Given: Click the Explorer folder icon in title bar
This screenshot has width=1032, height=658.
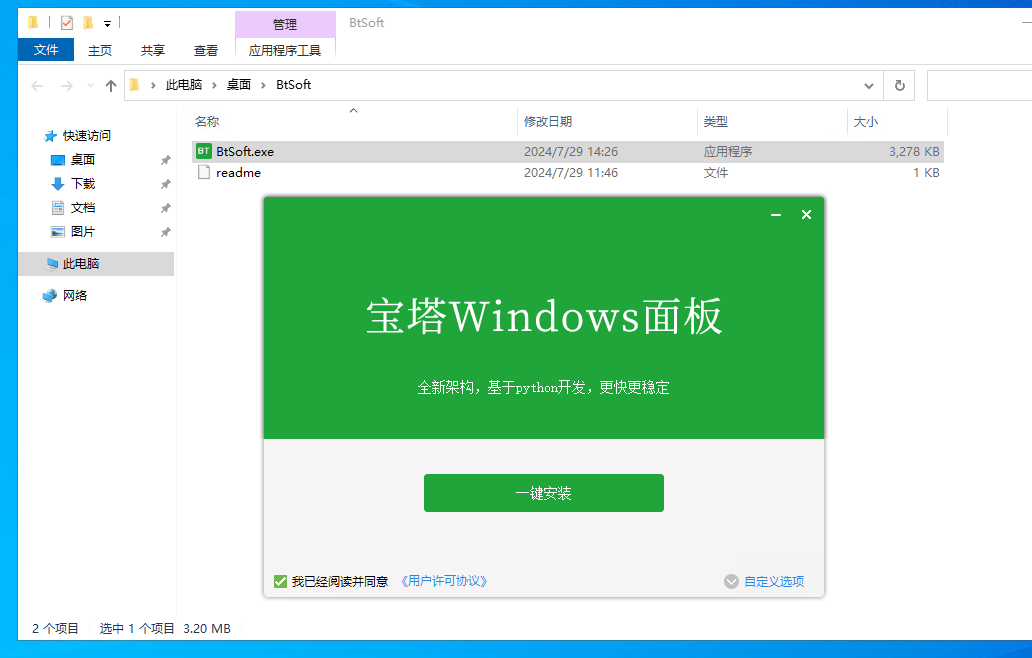Looking at the screenshot, I should (x=33, y=23).
